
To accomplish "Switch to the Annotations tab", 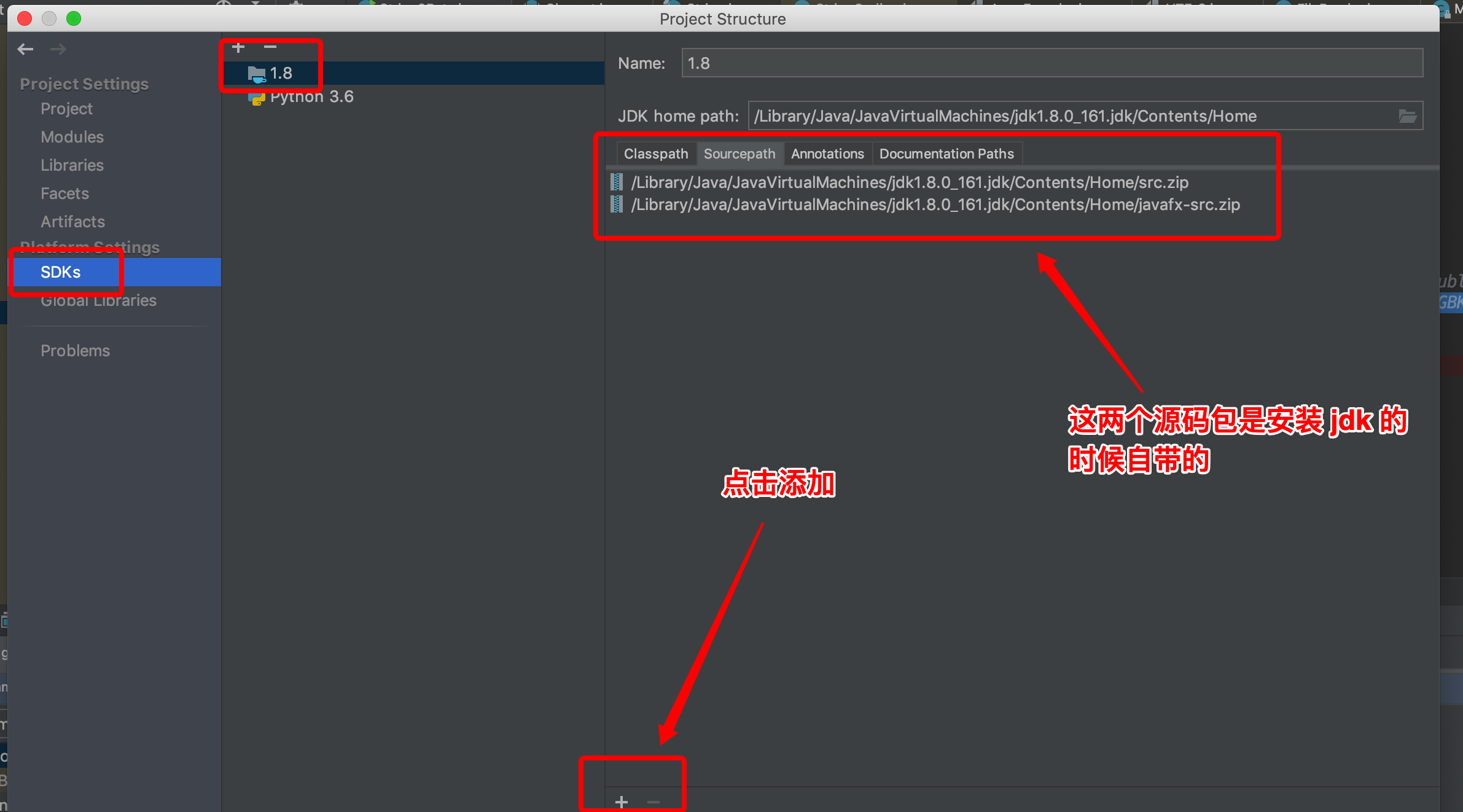I will [x=827, y=154].
